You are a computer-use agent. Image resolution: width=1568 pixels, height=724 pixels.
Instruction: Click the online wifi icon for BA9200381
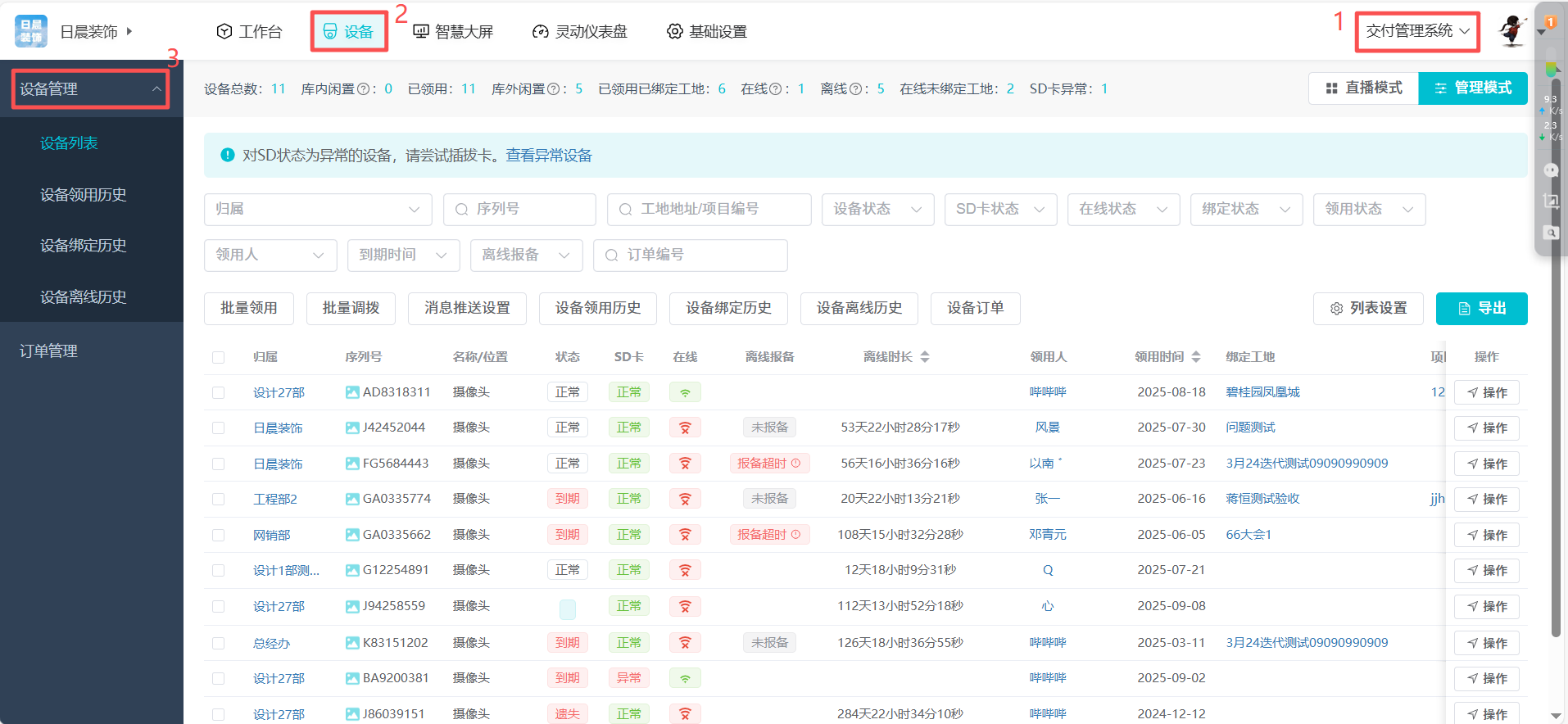point(685,678)
